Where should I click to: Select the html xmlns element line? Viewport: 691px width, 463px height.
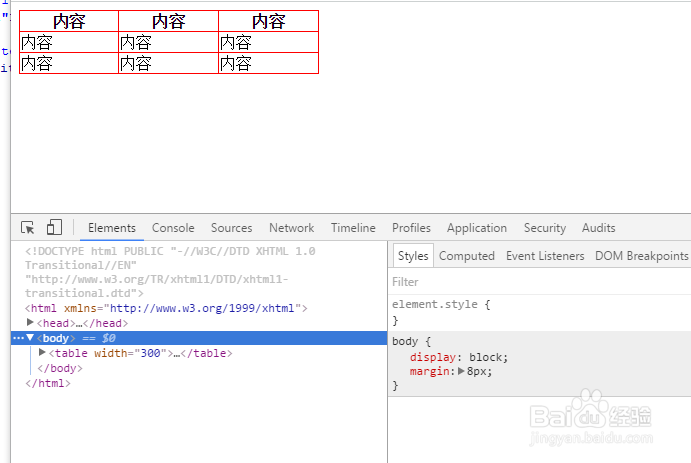(x=166, y=308)
